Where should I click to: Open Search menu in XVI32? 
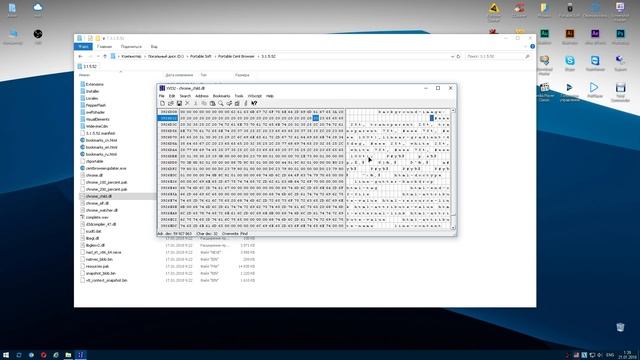tap(185, 96)
